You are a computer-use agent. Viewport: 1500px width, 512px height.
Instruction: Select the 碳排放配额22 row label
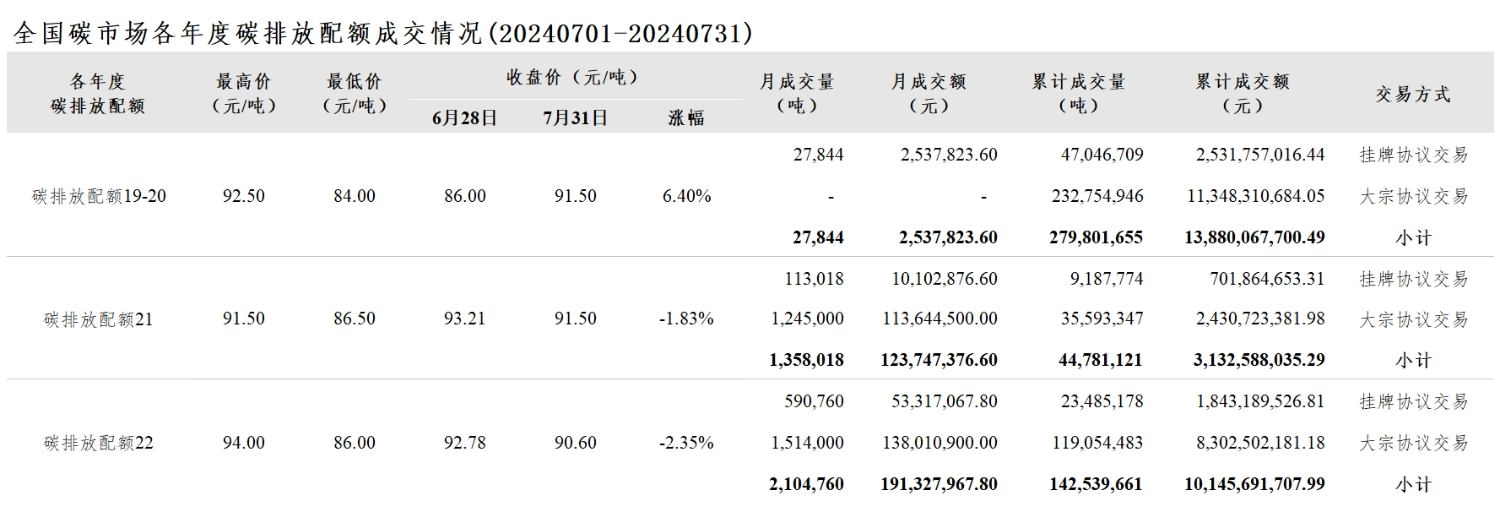coord(99,442)
